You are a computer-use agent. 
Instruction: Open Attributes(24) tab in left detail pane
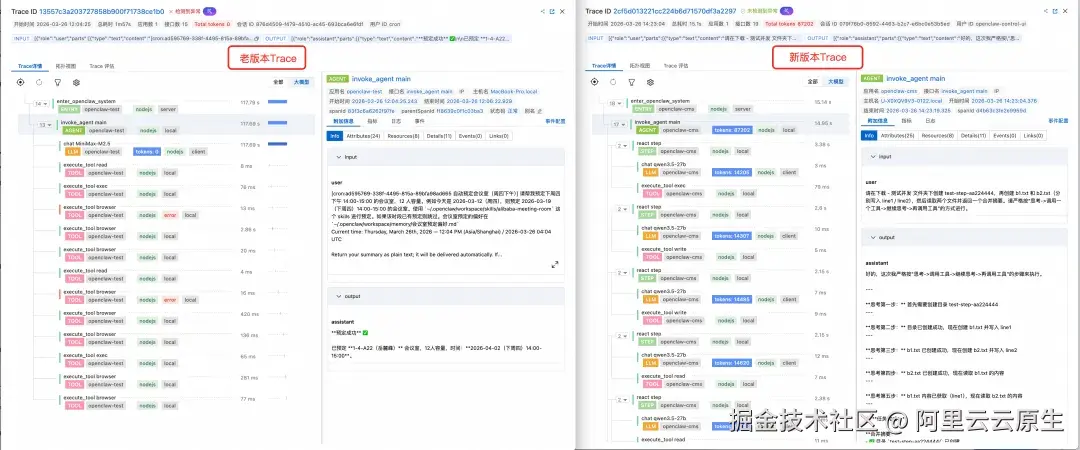click(x=365, y=136)
